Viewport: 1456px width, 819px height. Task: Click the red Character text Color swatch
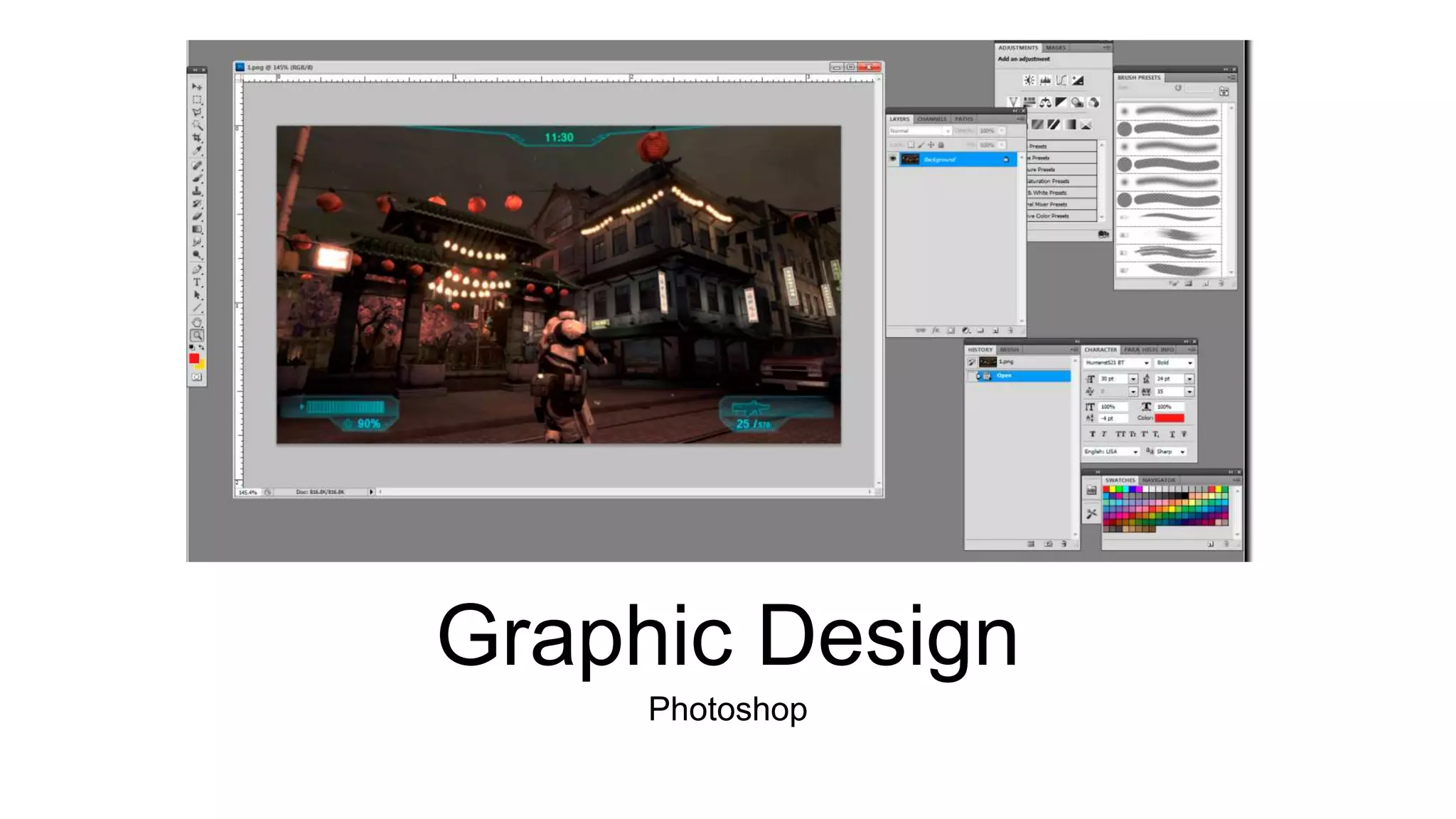[x=1169, y=419]
